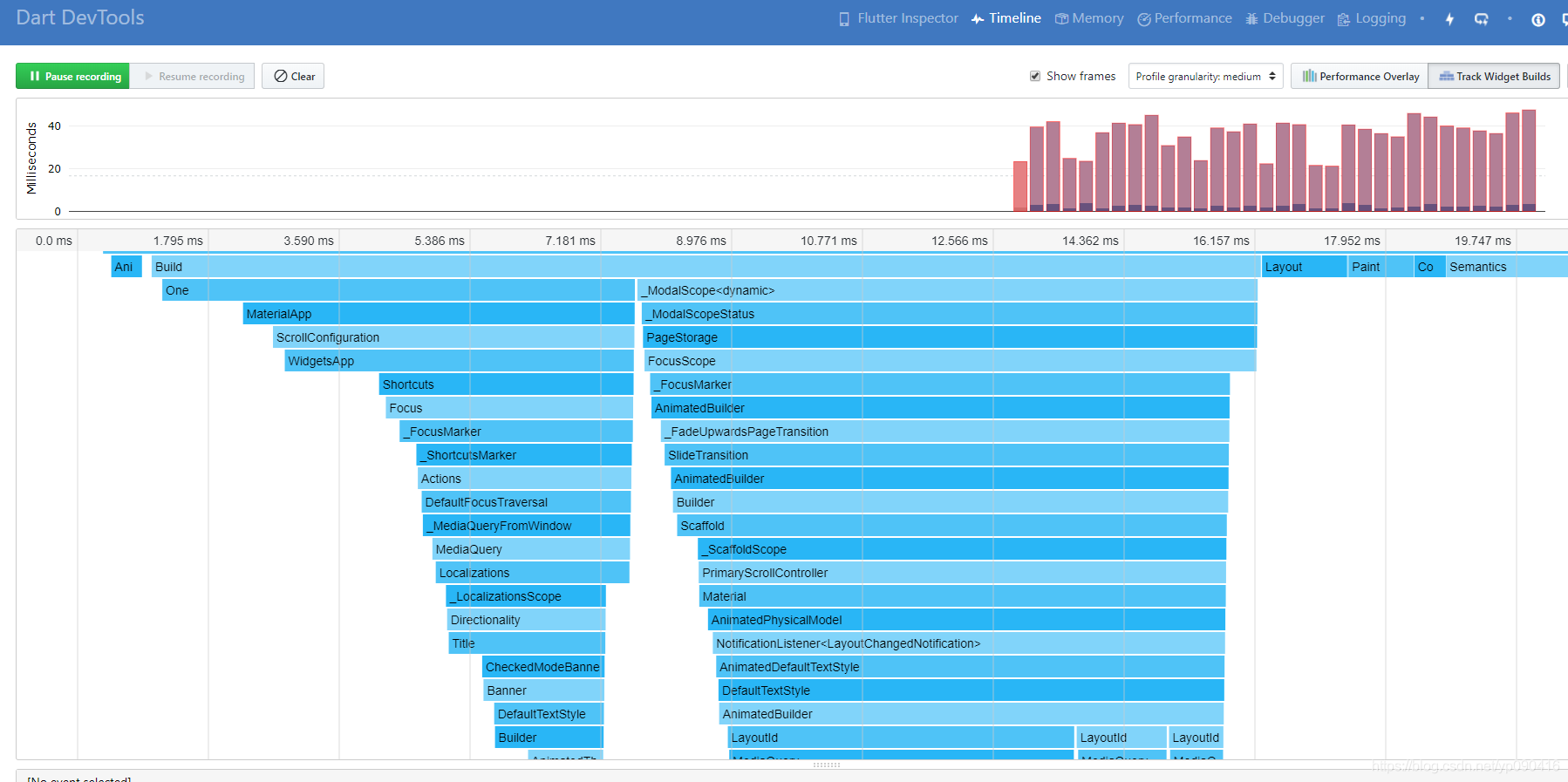Switch to the Timeline tab

[1006, 18]
